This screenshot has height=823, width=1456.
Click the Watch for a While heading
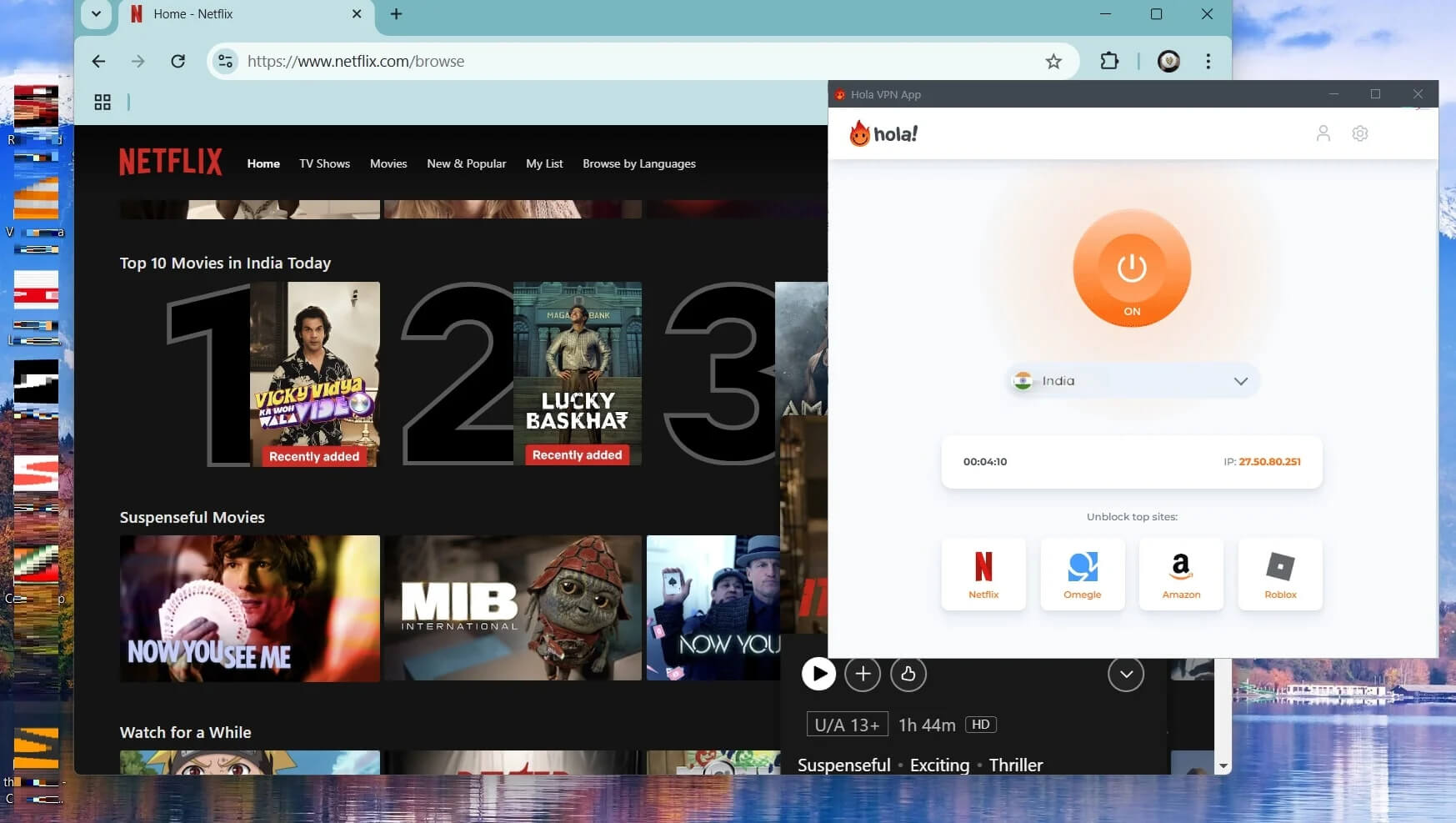186,732
